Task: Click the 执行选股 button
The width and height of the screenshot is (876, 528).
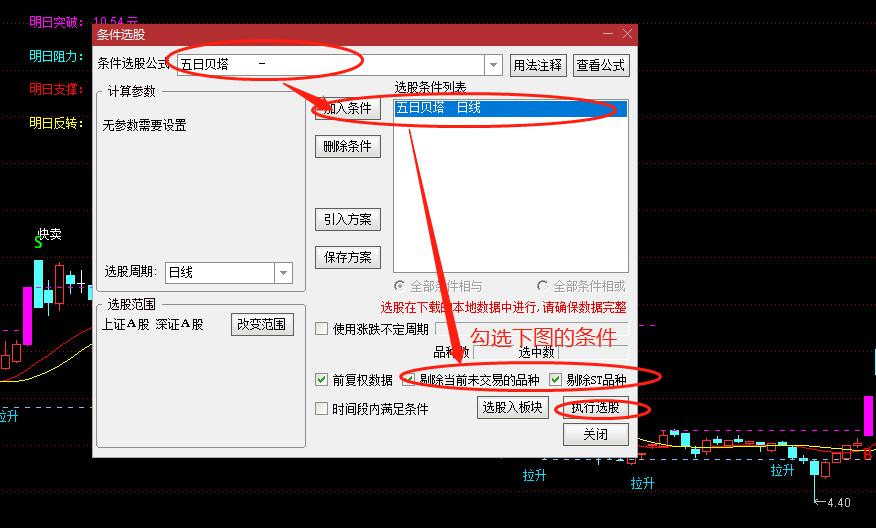Action: point(596,408)
